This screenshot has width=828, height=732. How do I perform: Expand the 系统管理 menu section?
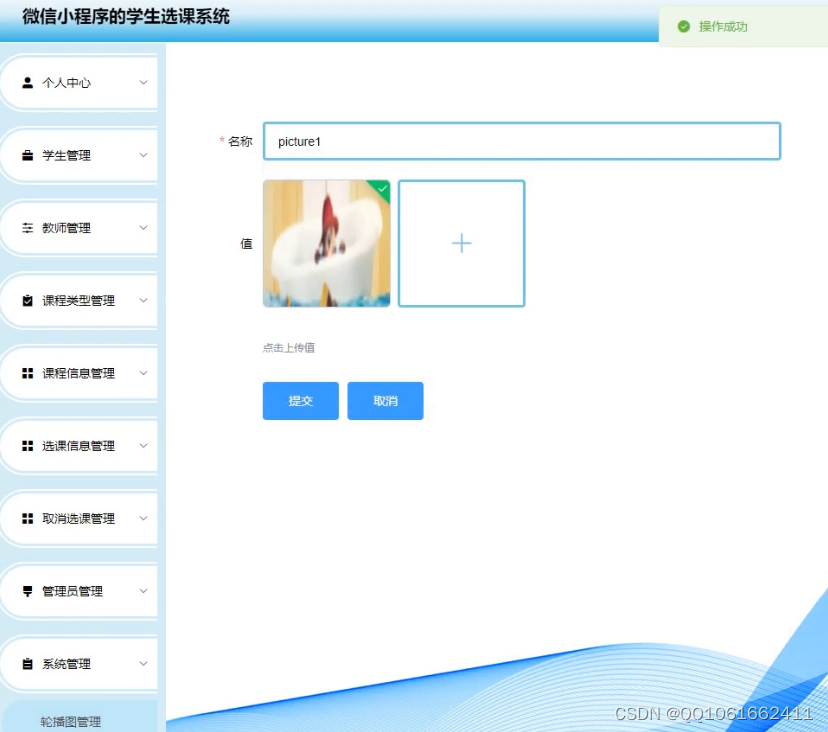tap(143, 663)
